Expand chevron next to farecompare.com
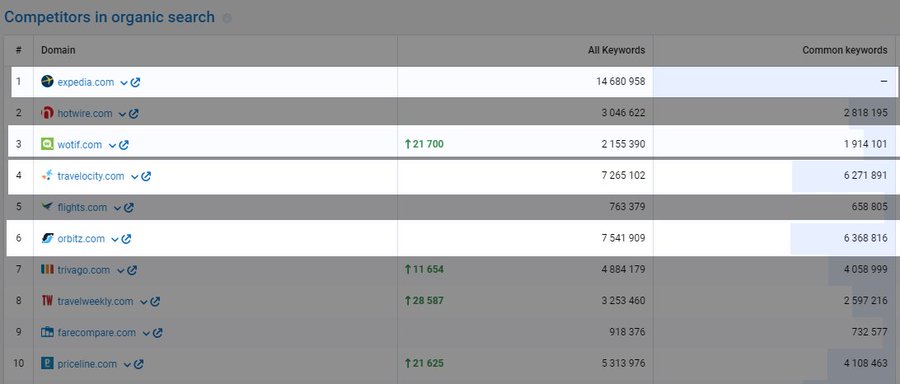Screen dimensions: 900x384 click(146, 333)
